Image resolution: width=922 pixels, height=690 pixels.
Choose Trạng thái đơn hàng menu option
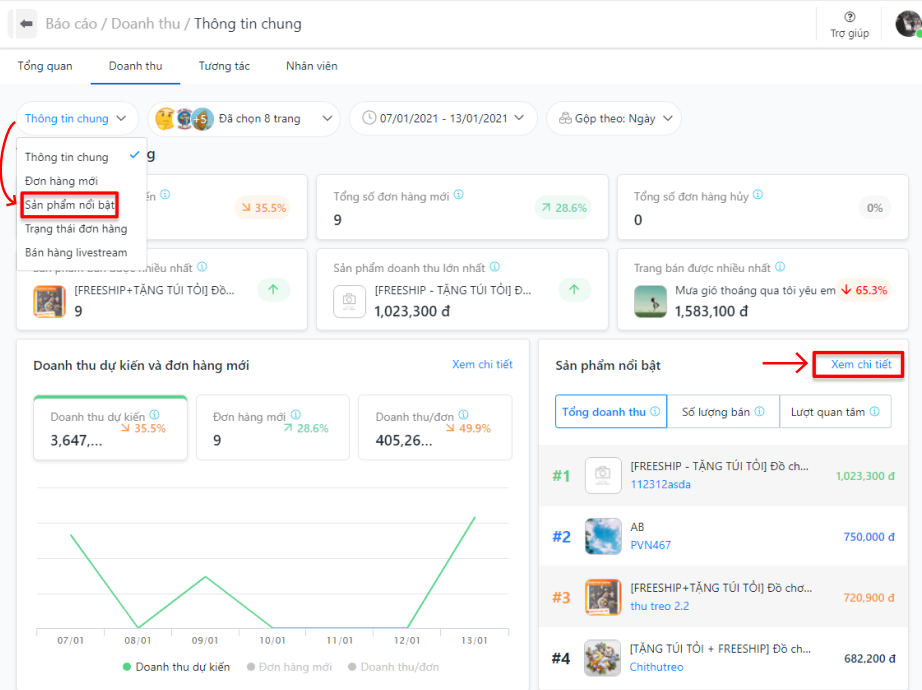coord(82,229)
